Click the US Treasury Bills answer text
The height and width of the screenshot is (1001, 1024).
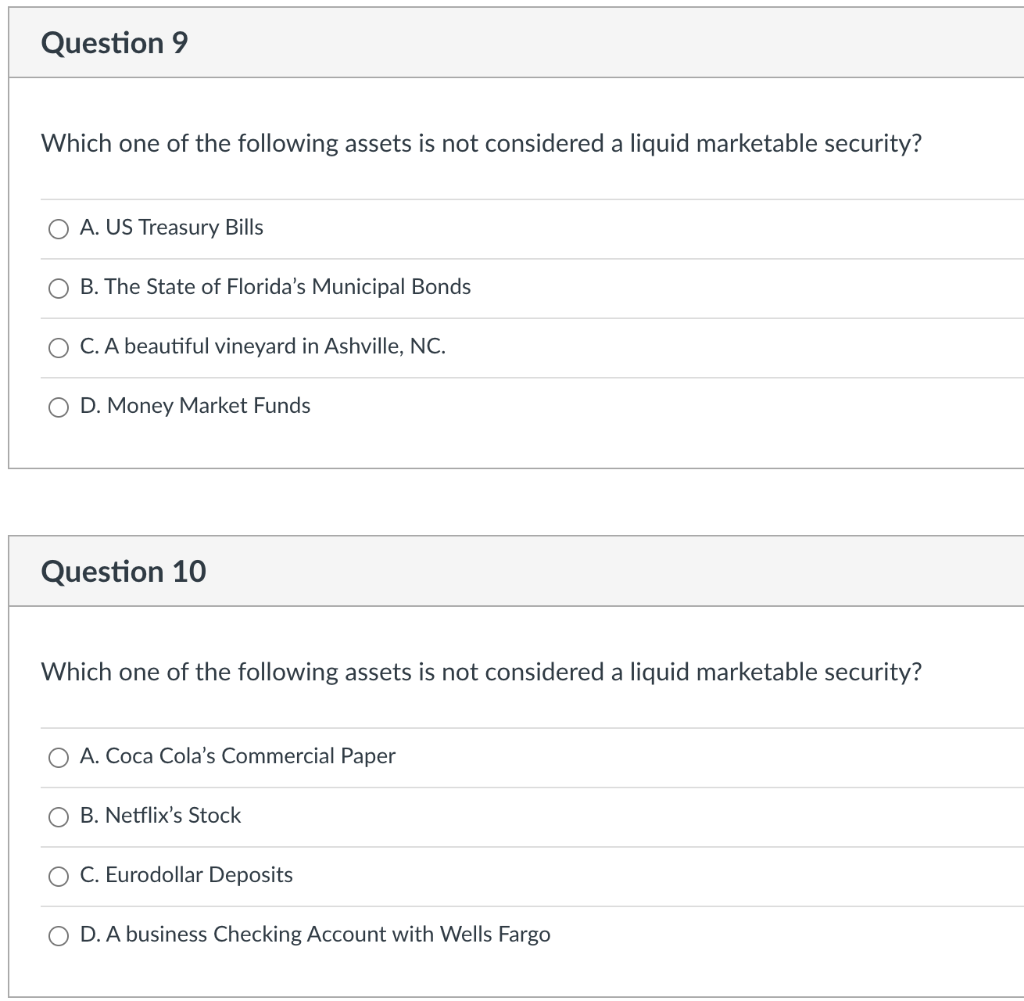tap(170, 228)
